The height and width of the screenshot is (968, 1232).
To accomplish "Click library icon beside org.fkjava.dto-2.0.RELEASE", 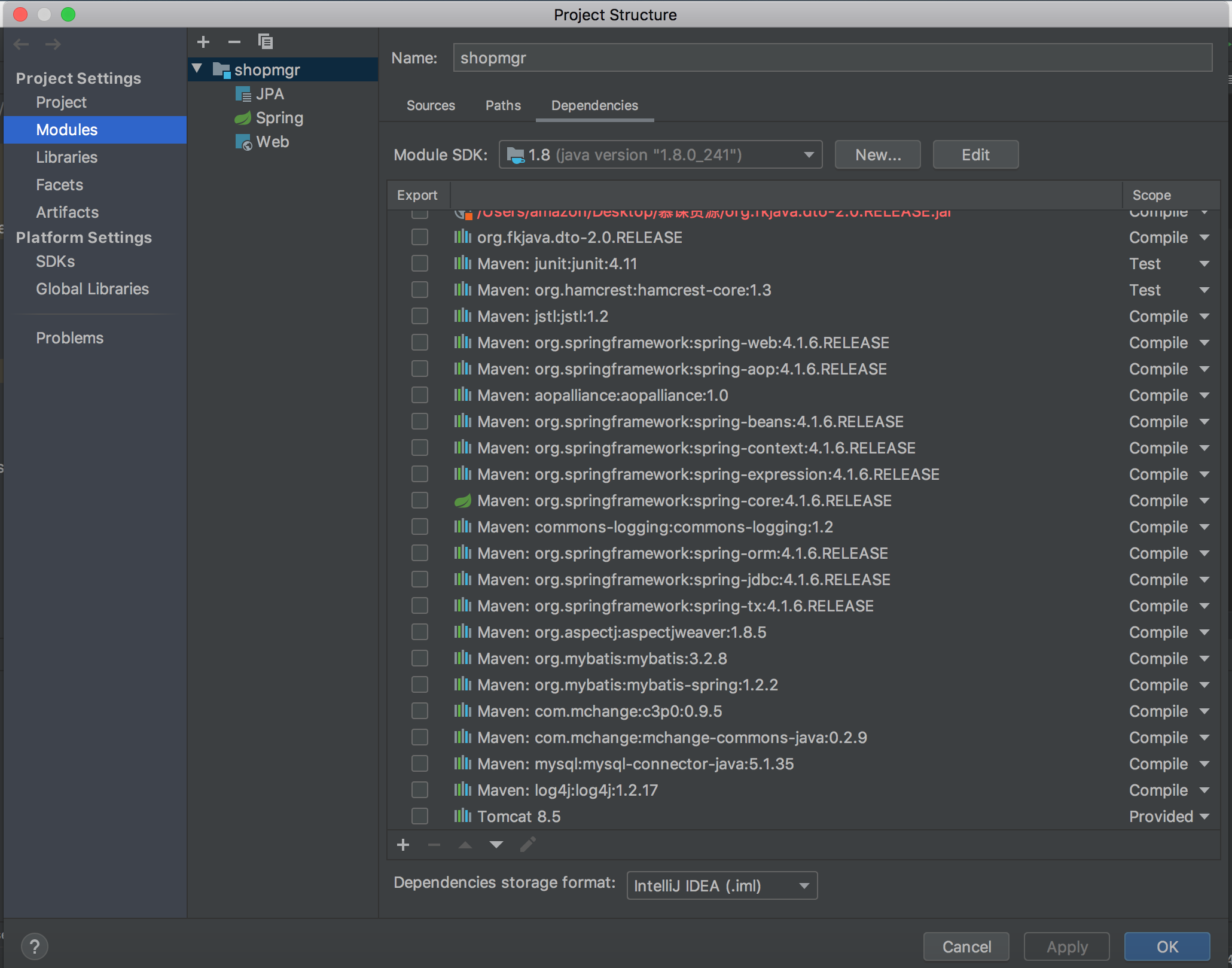I will click(462, 237).
